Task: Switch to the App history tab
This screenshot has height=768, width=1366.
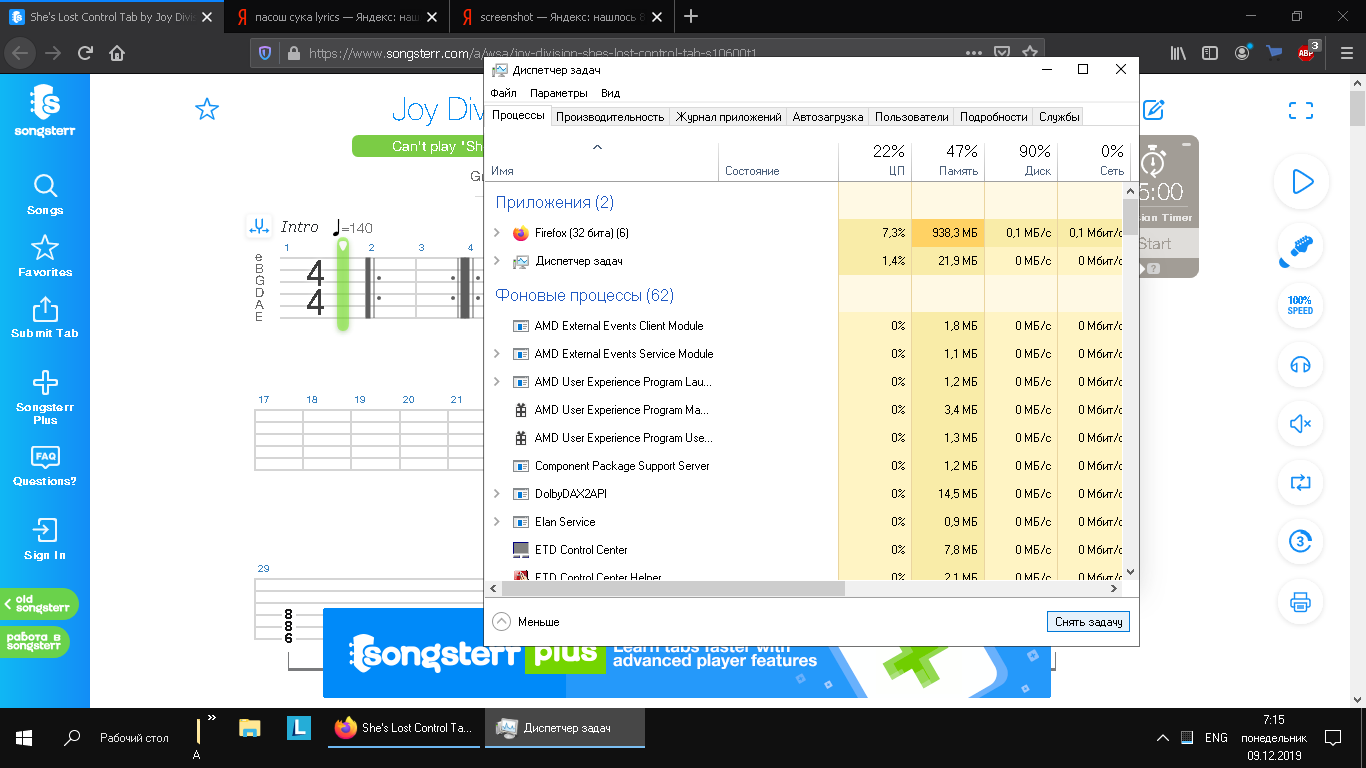Action: 728,117
